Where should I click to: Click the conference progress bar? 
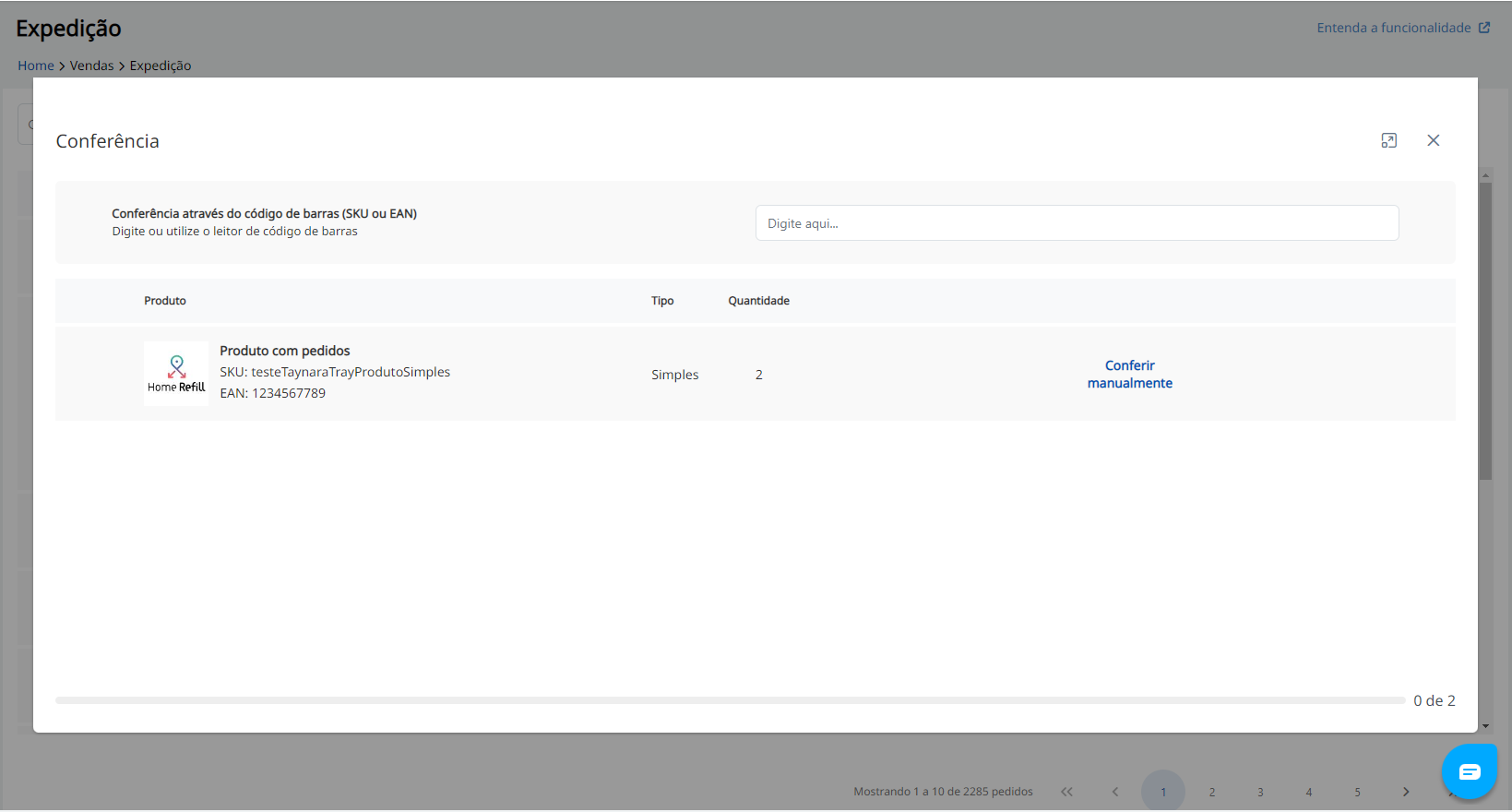pos(730,700)
